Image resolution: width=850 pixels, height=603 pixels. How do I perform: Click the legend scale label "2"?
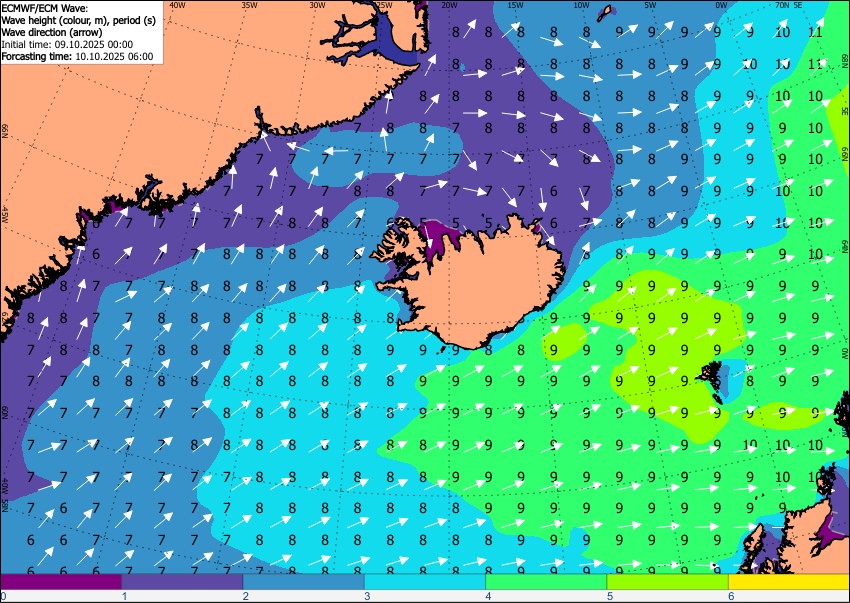point(246,596)
